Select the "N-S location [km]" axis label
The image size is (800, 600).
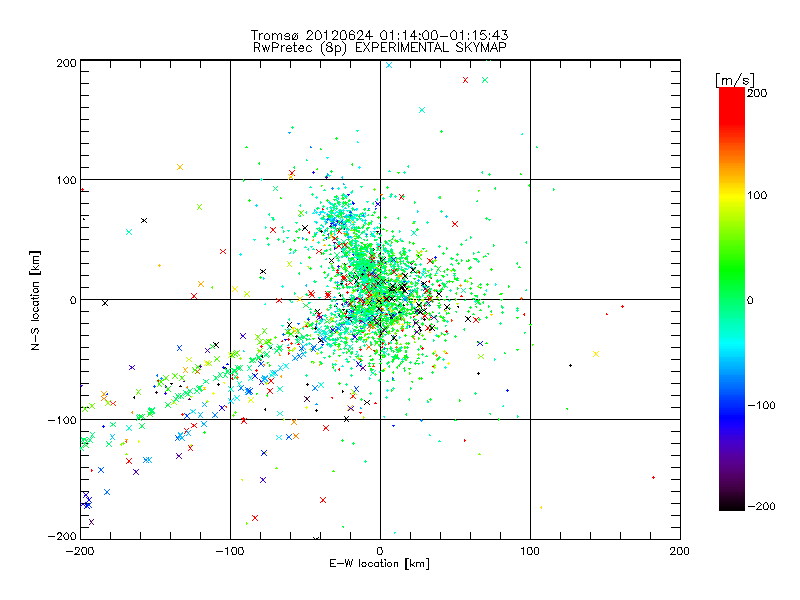[x=35, y=300]
